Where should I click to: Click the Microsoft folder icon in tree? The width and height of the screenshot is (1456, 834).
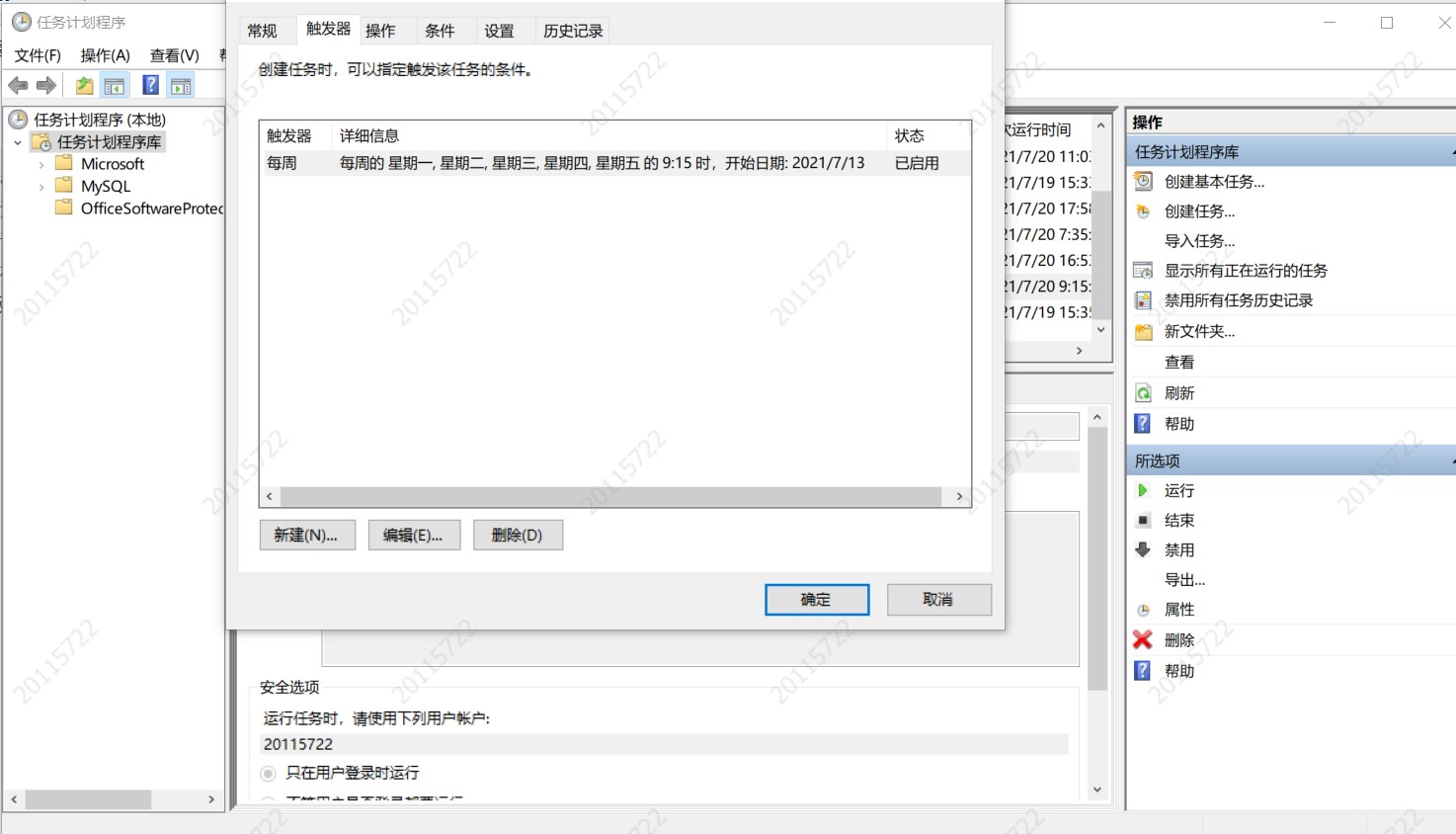(x=64, y=163)
